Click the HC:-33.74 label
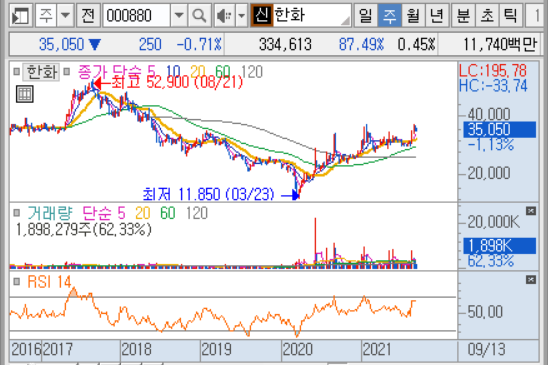This screenshot has height=365, width=548. [493, 86]
